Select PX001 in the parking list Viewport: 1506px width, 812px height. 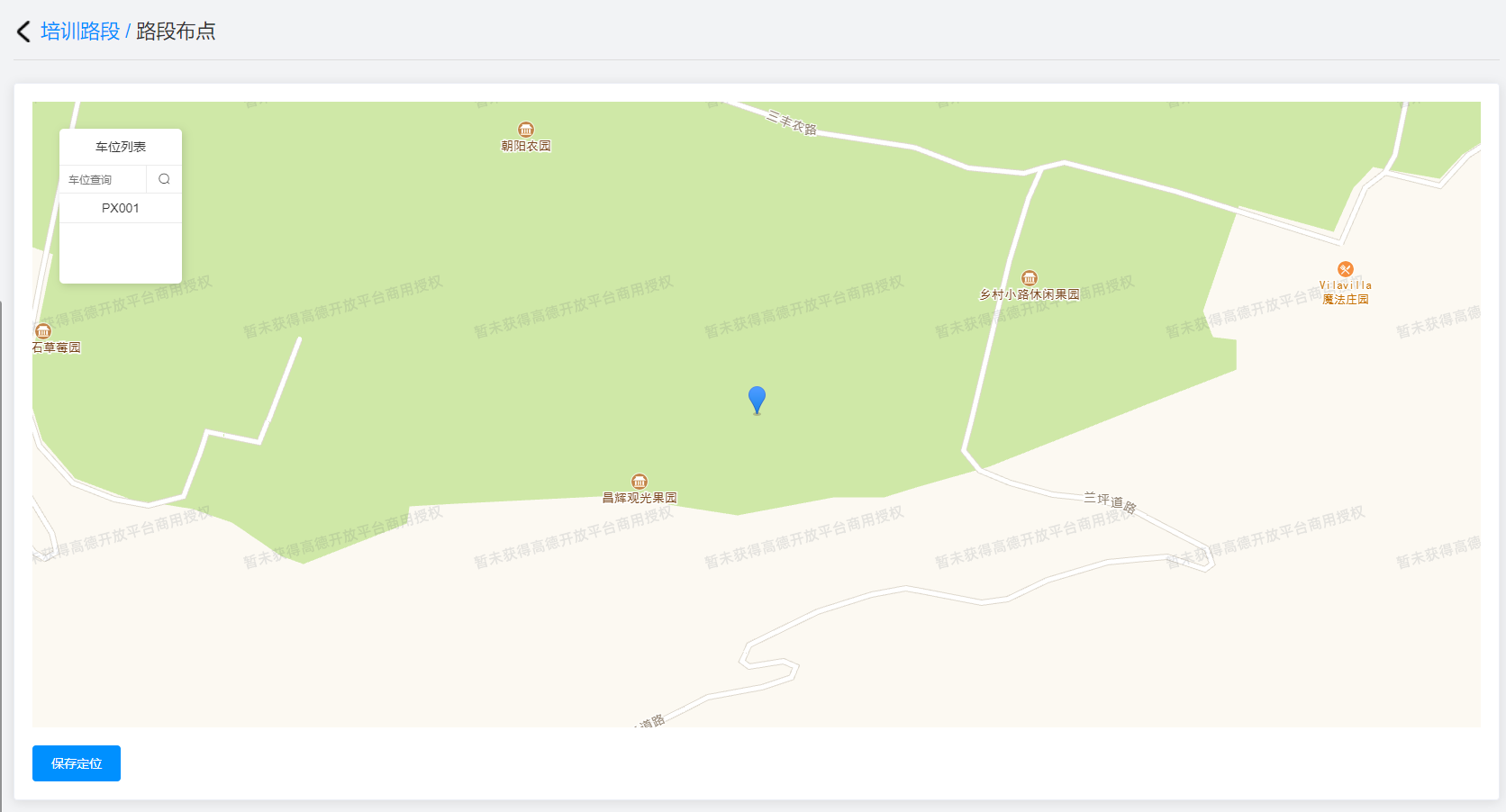pos(121,208)
